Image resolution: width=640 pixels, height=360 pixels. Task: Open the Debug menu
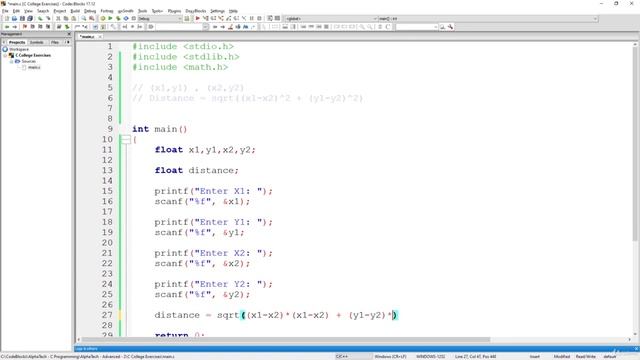pyautogui.click(x=90, y=11)
